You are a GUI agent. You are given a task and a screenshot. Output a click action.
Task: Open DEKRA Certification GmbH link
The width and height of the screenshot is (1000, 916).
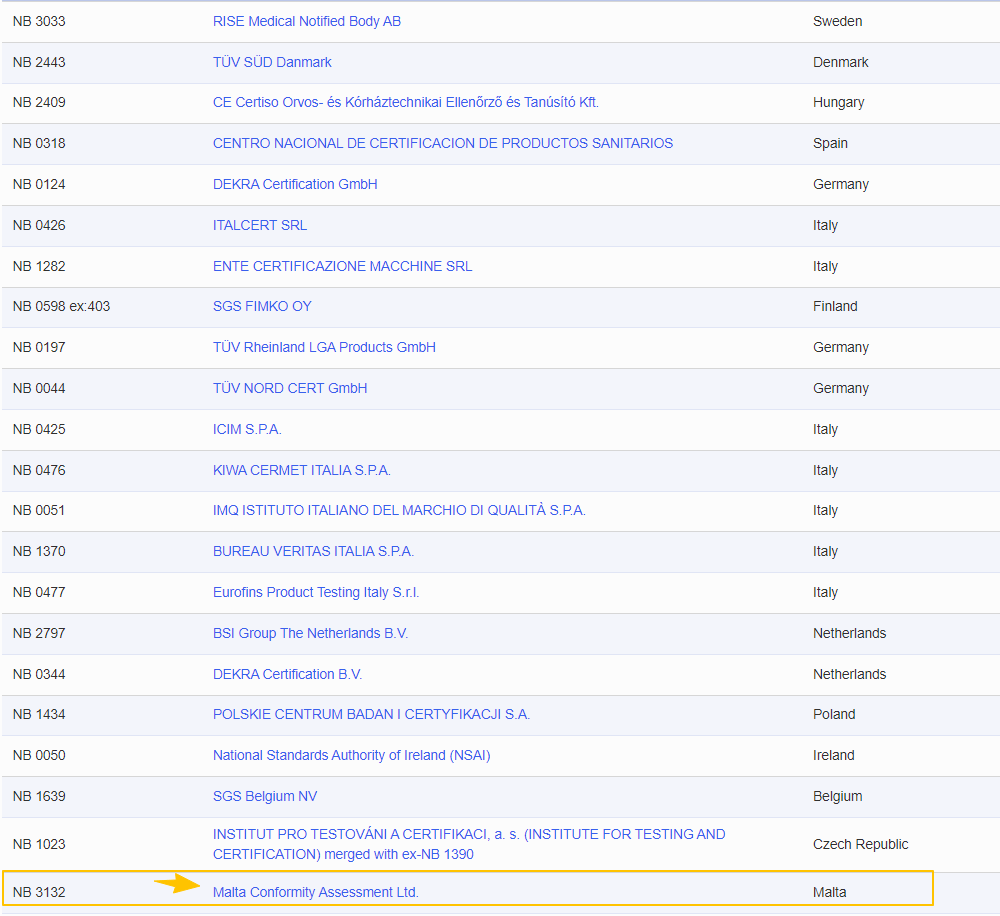coord(295,184)
